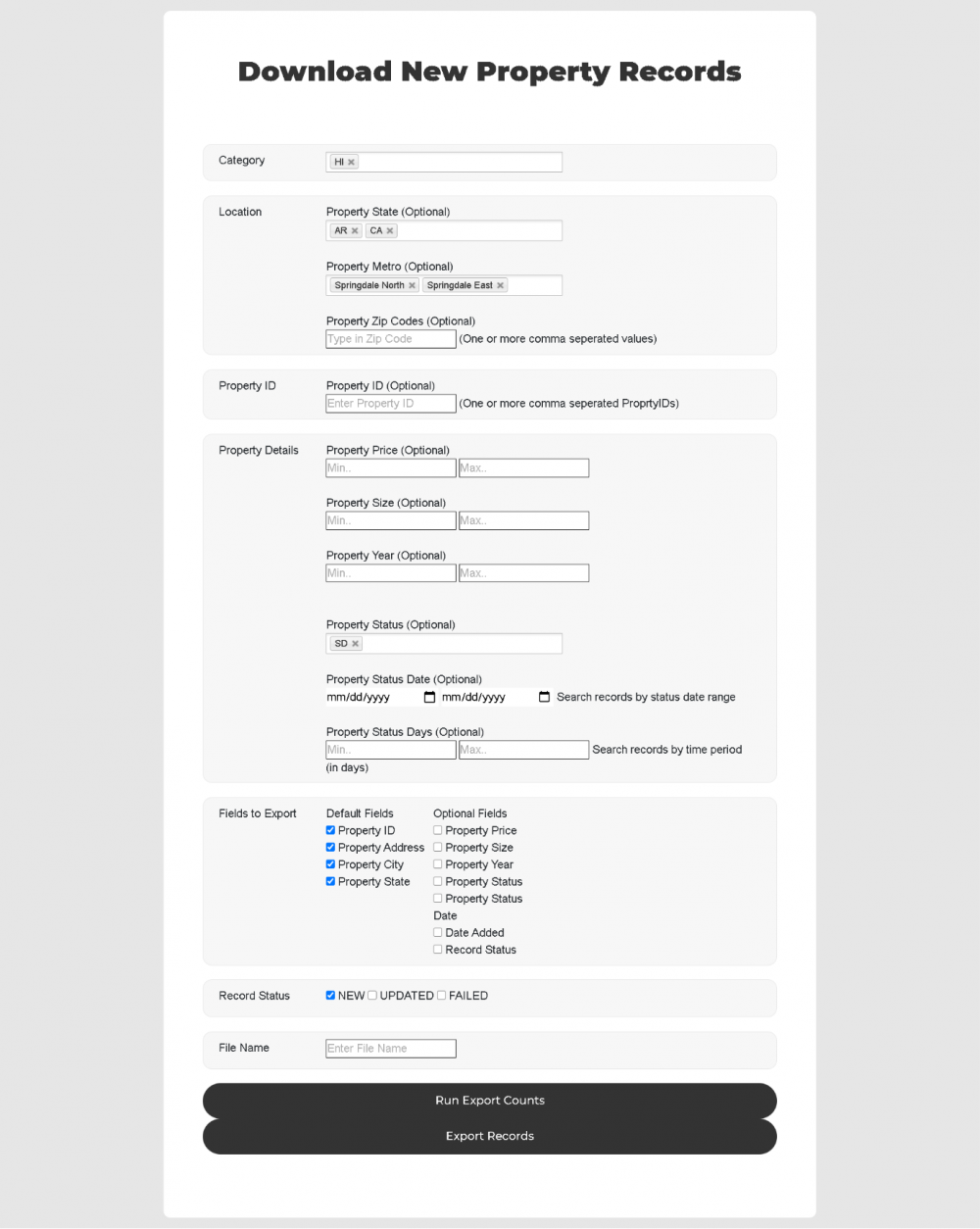This screenshot has width=980, height=1229.
Task: Open the Property State selection field
Action: click(x=478, y=231)
